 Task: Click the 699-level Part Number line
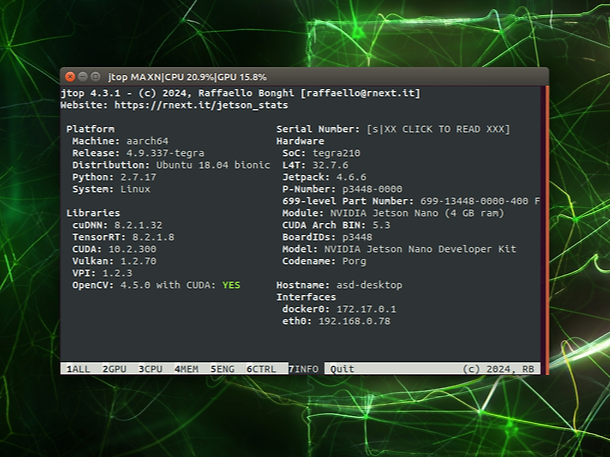(x=411, y=201)
